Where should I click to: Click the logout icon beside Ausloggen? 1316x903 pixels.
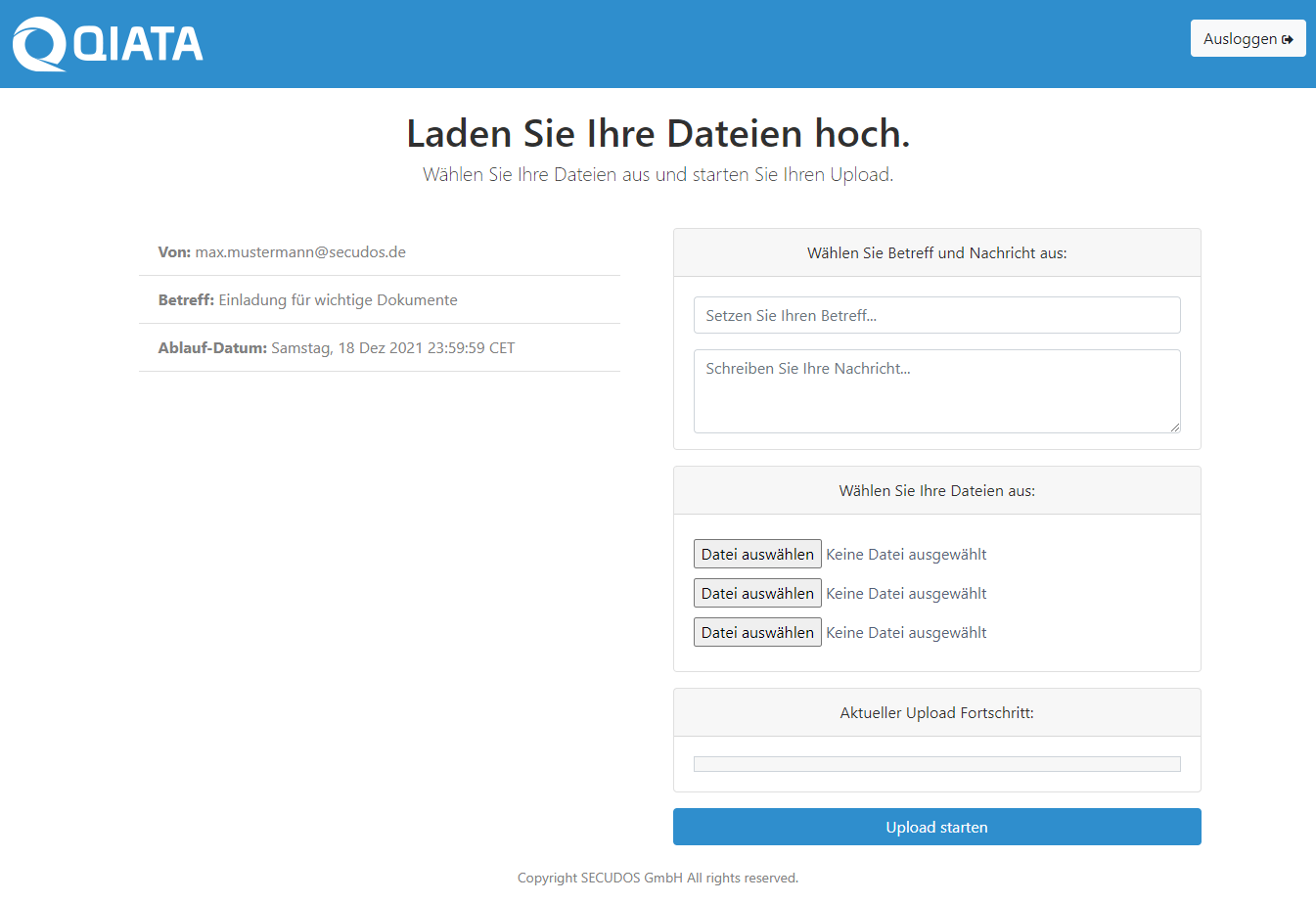tap(1290, 38)
